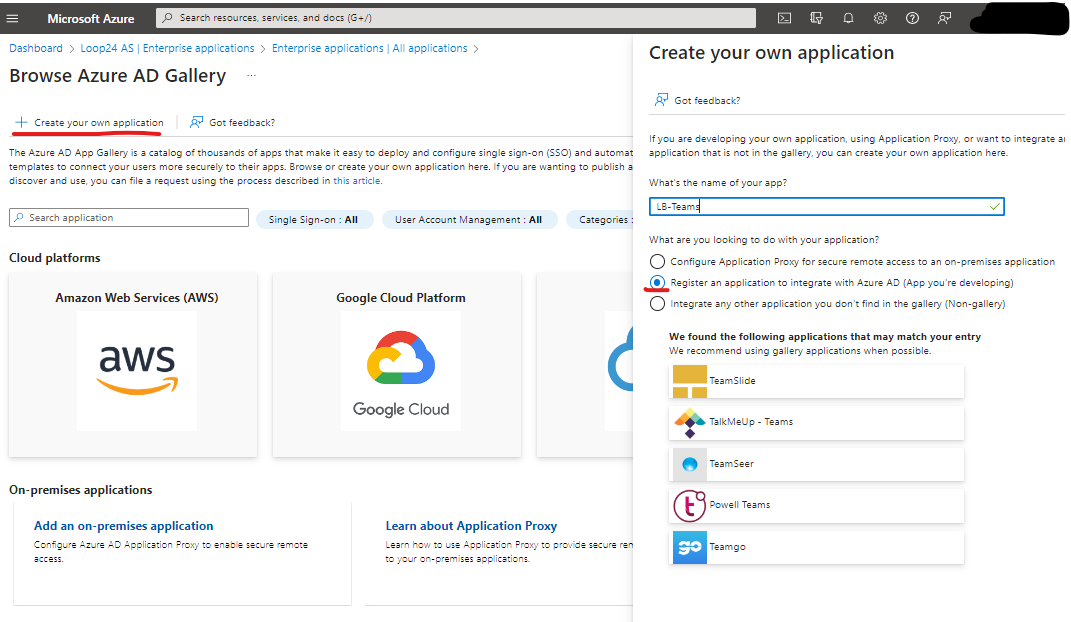Select Integrate any other application (Non-gallery) option

(x=657, y=304)
